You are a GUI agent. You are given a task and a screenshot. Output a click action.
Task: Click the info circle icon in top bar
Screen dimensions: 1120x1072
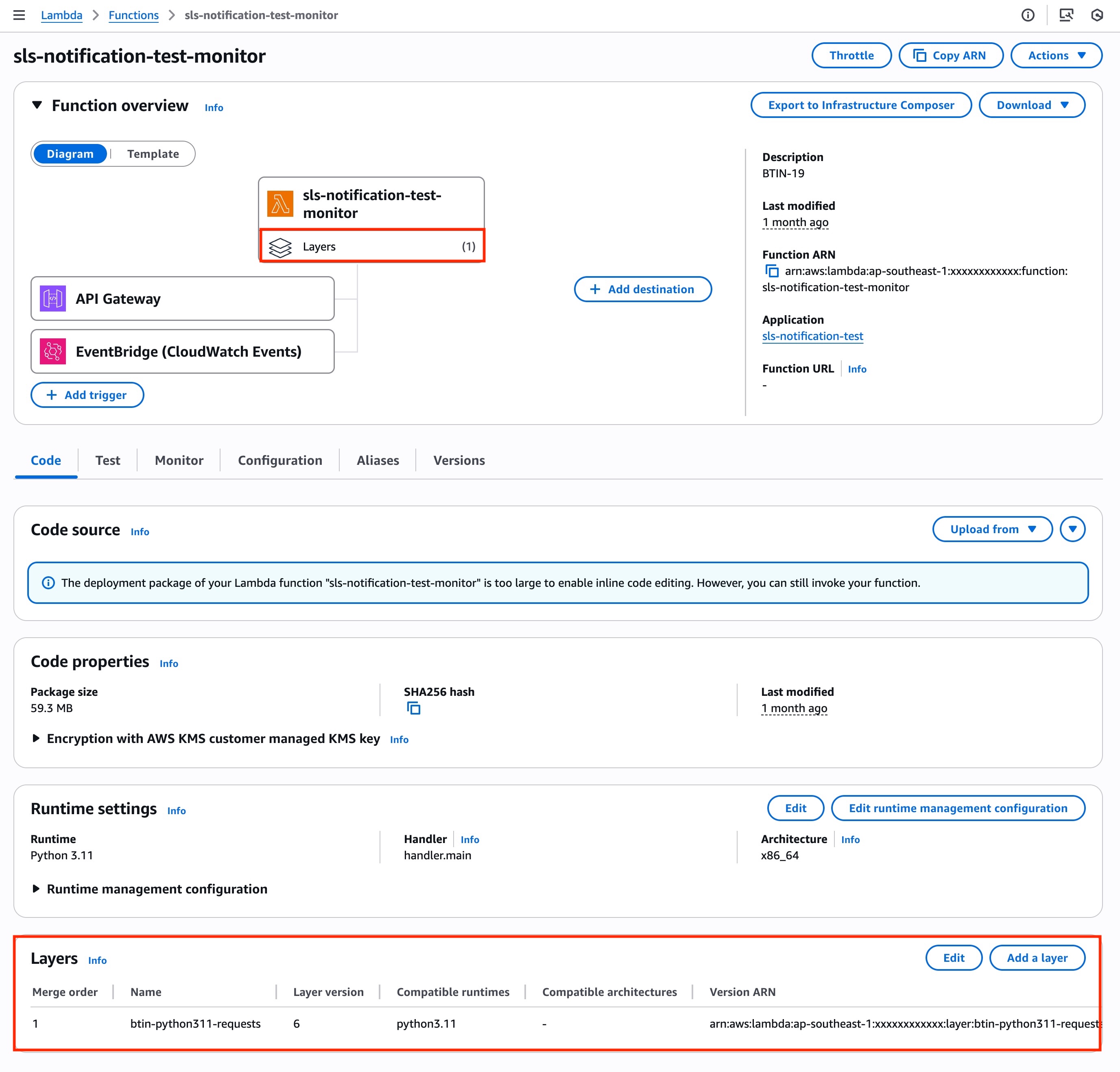coord(1027,15)
